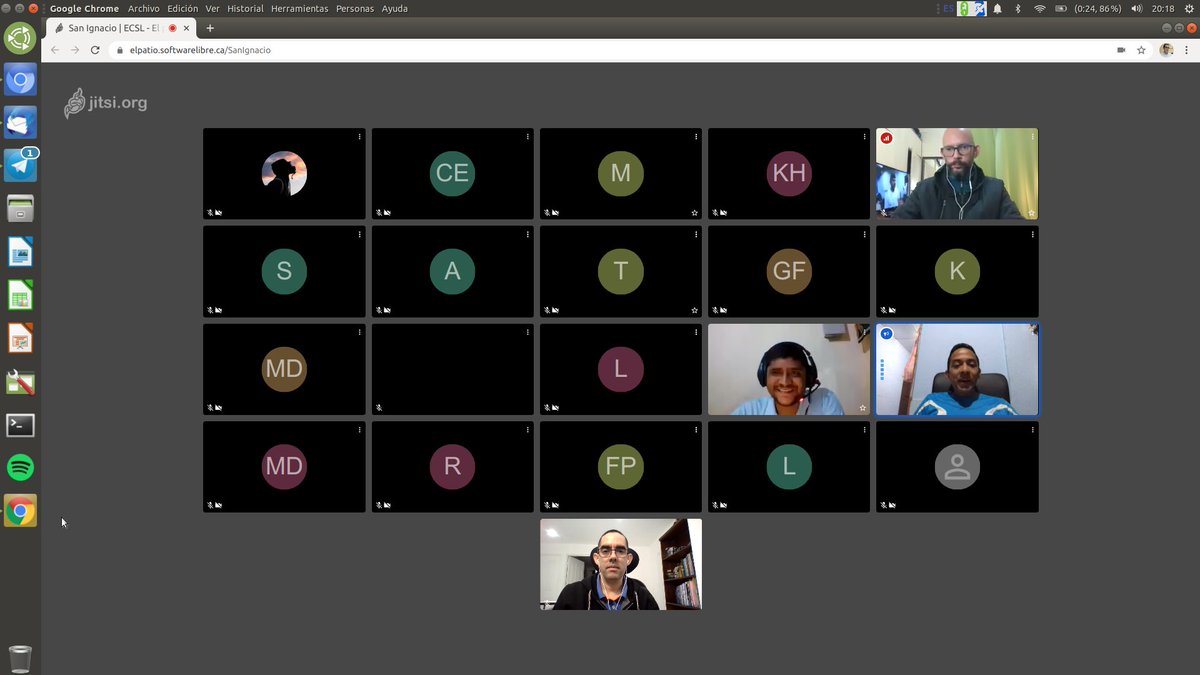Click the notification bell in top bar
This screenshot has height=675, width=1200.
[998, 8]
